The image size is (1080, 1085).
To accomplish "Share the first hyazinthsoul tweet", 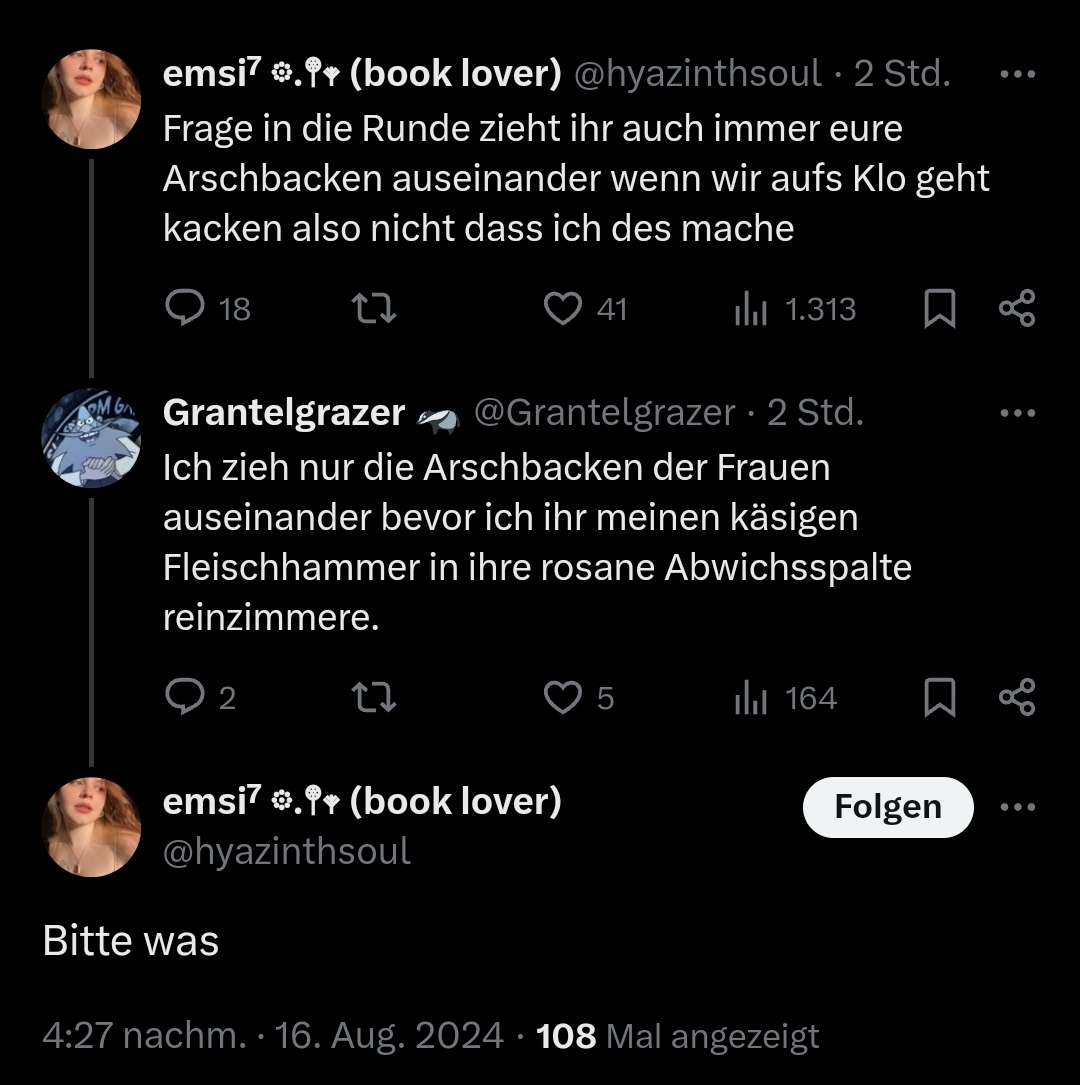I will (x=1017, y=309).
